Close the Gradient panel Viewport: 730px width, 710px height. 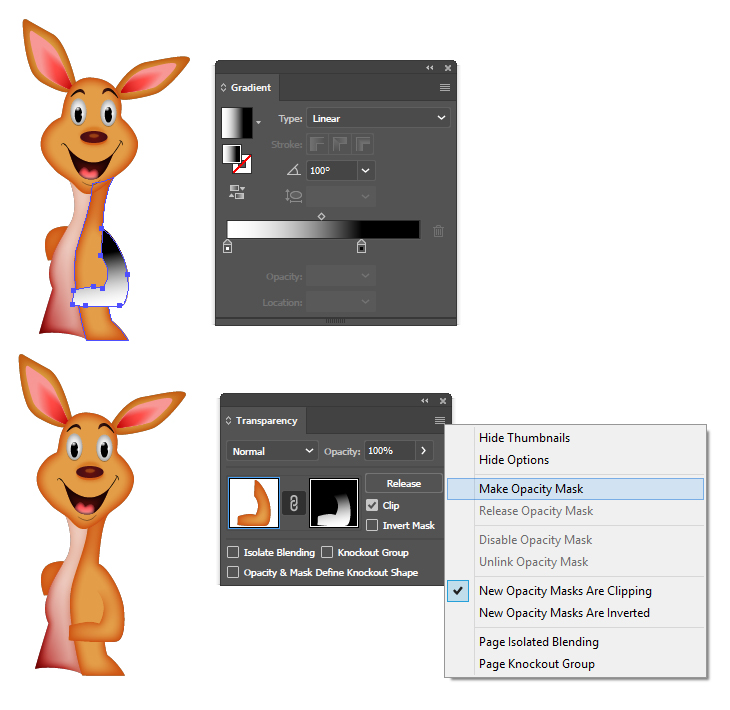tap(448, 68)
